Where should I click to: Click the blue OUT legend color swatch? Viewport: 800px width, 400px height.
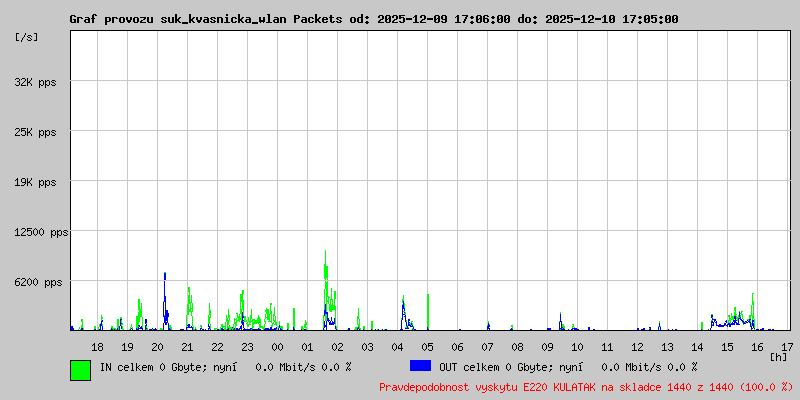(420, 366)
